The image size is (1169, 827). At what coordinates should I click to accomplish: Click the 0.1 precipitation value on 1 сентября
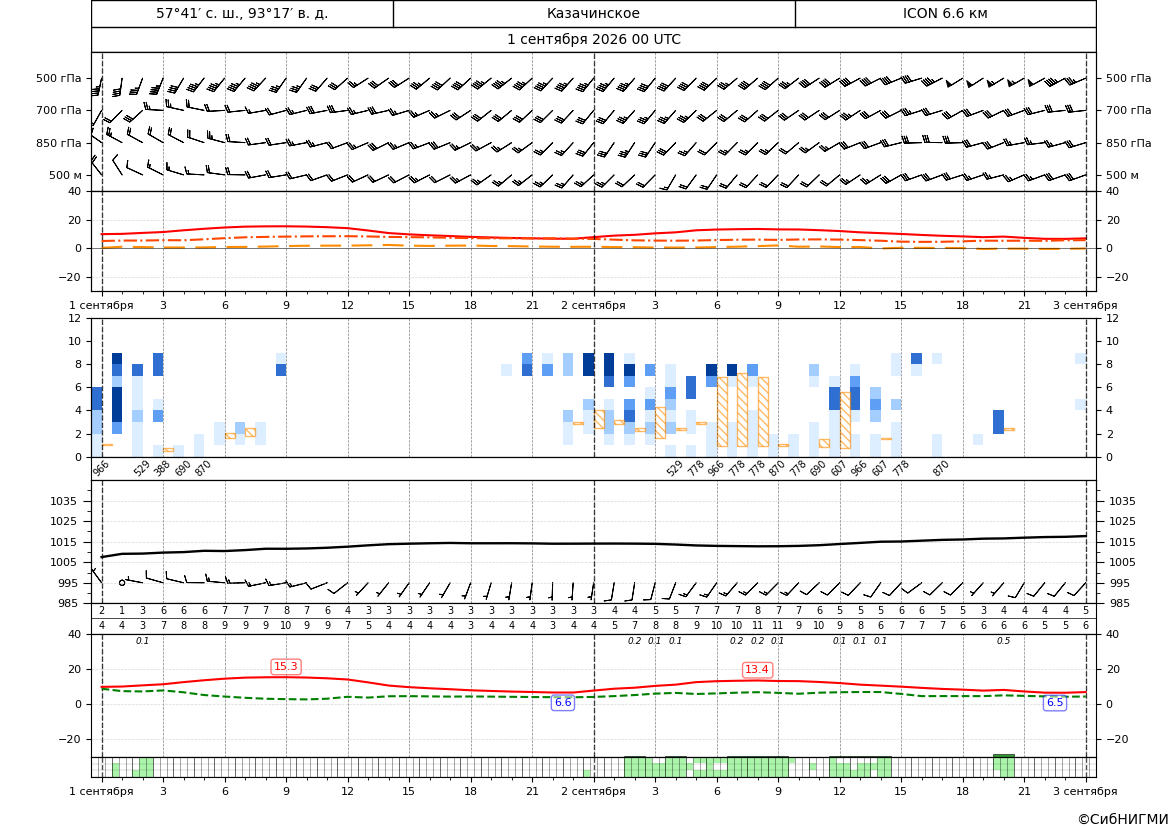[x=142, y=641]
